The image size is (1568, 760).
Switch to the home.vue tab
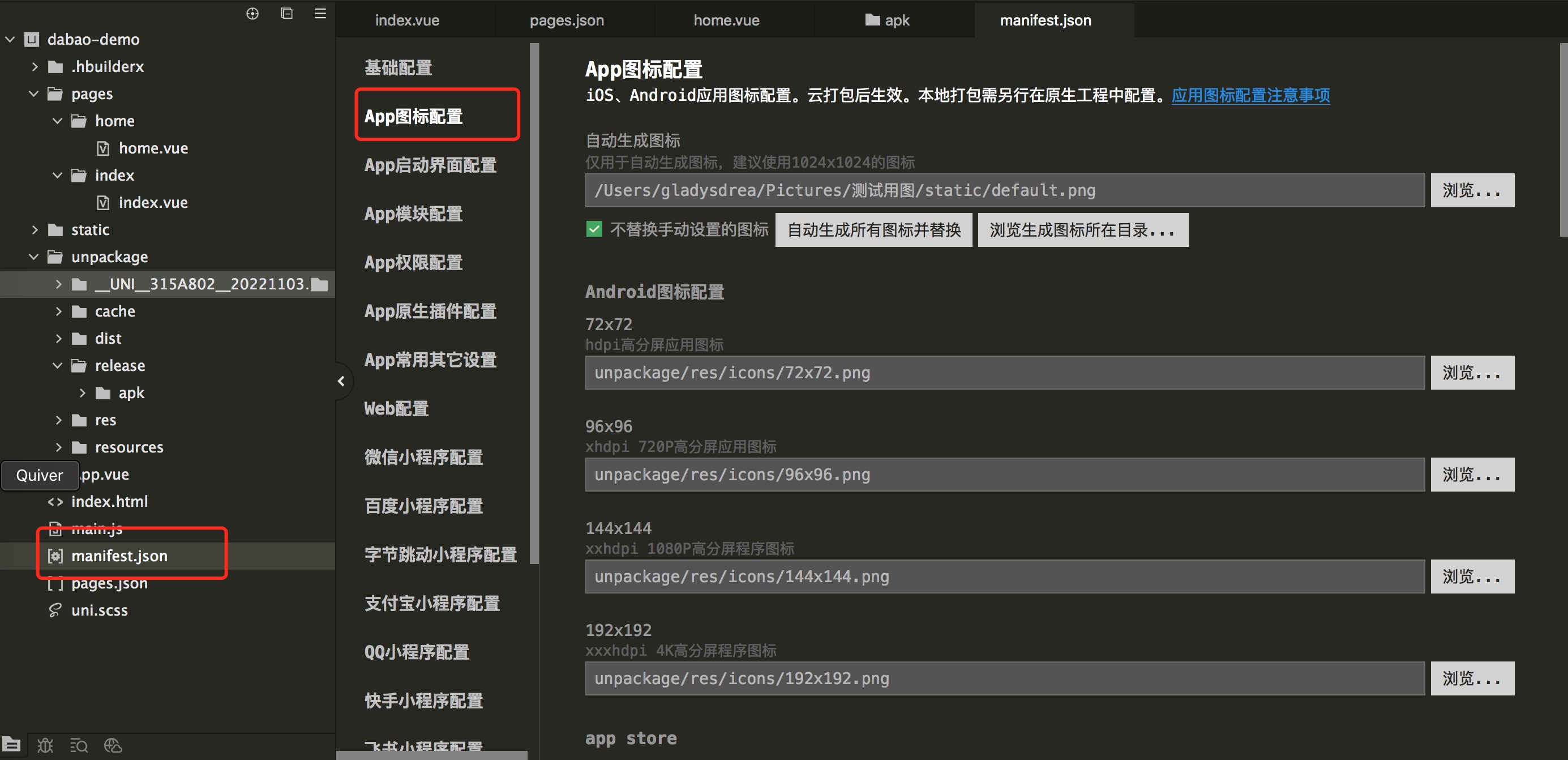pos(726,19)
